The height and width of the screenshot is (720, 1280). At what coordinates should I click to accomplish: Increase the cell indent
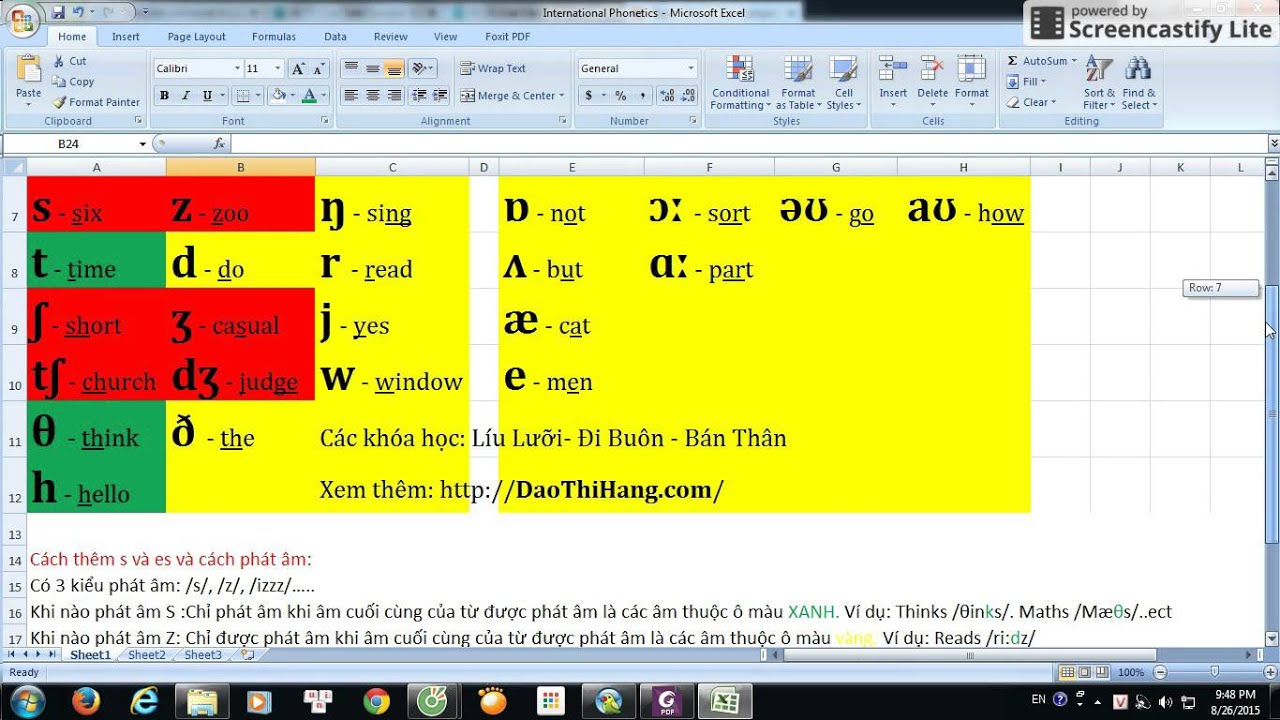(x=440, y=96)
